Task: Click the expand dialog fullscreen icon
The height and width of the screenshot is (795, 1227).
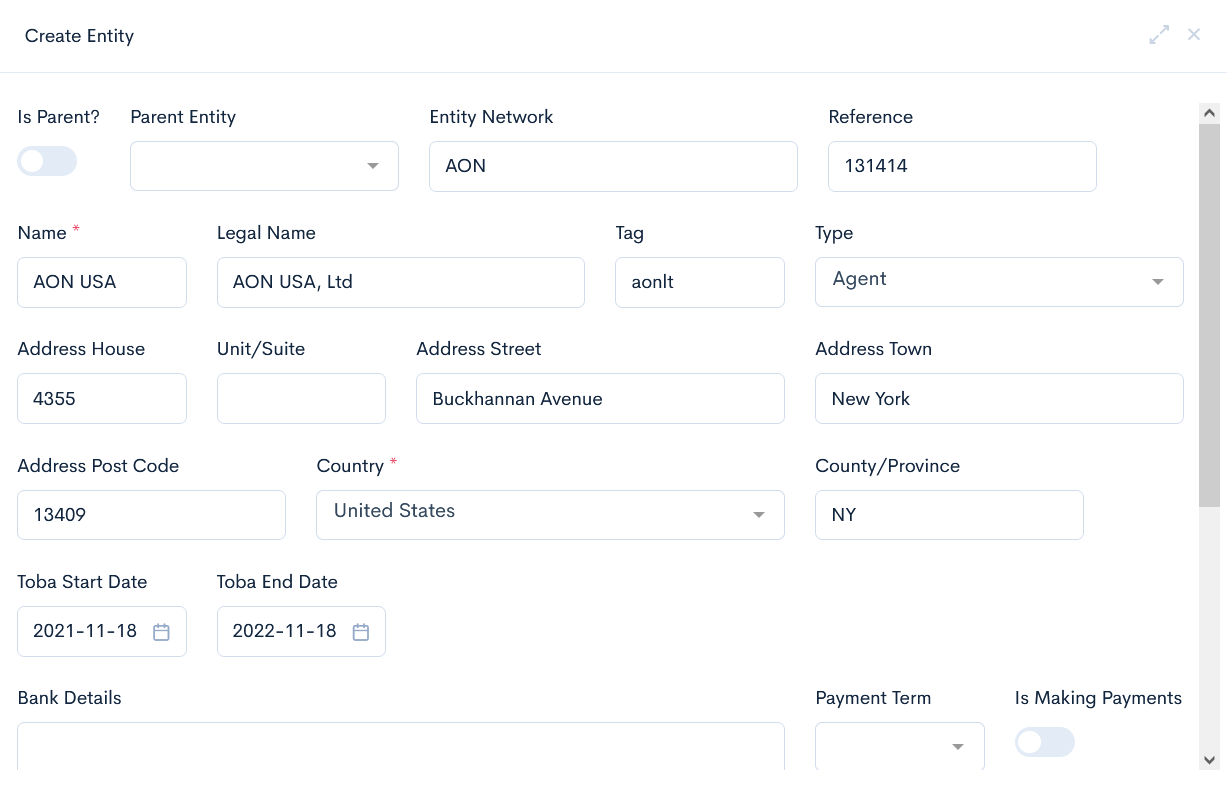Action: point(1159,35)
